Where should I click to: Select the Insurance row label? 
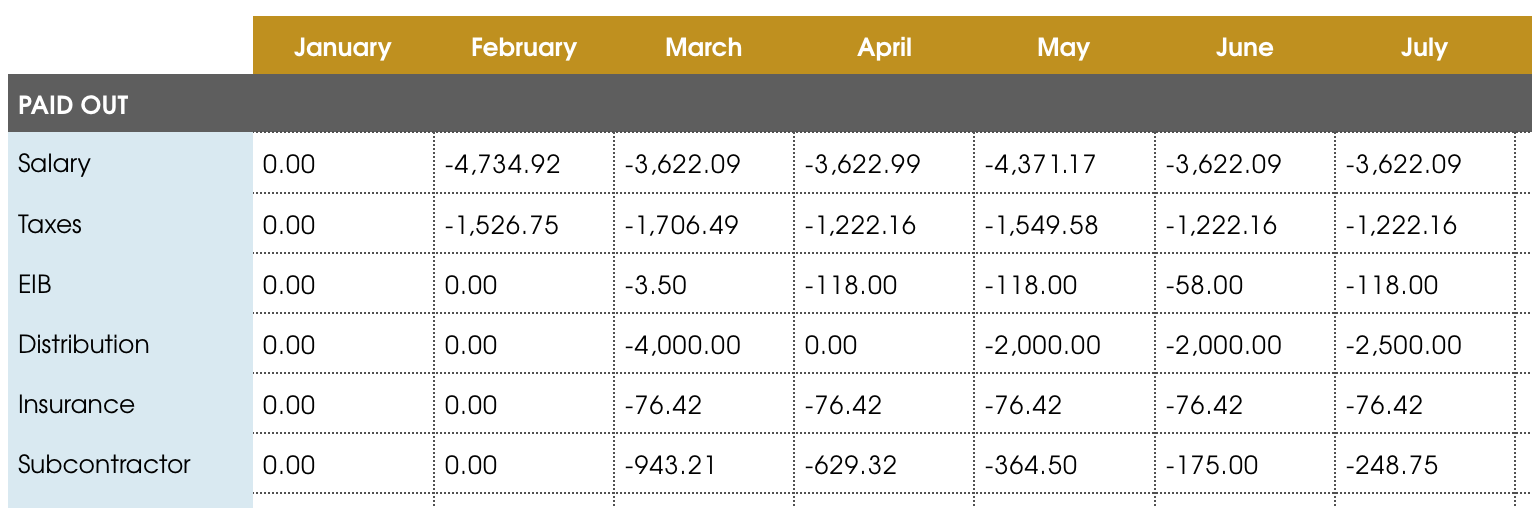[76, 404]
